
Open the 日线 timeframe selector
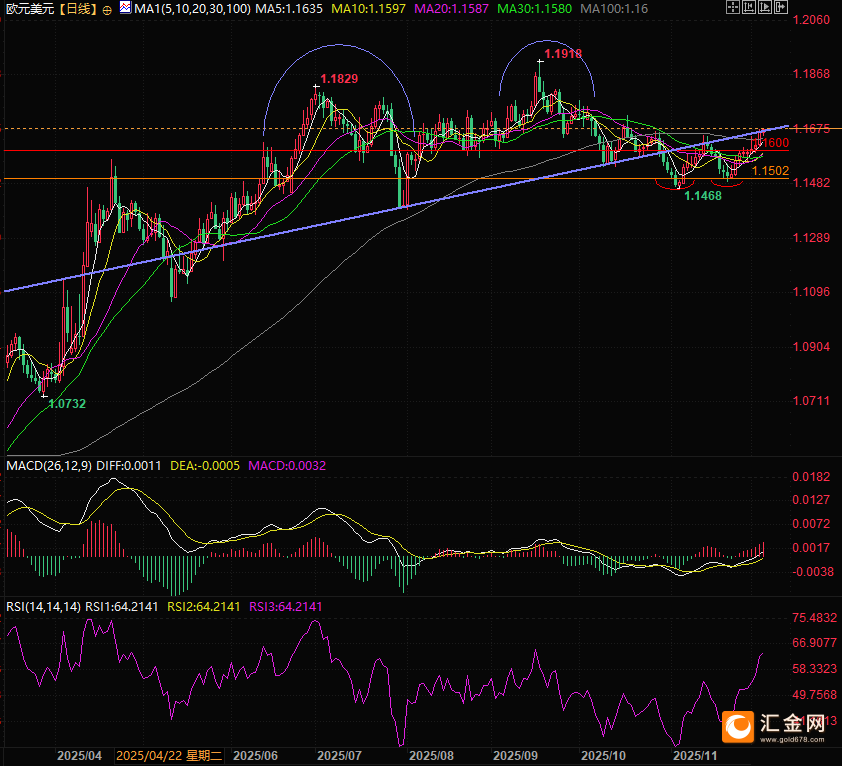coord(78,8)
